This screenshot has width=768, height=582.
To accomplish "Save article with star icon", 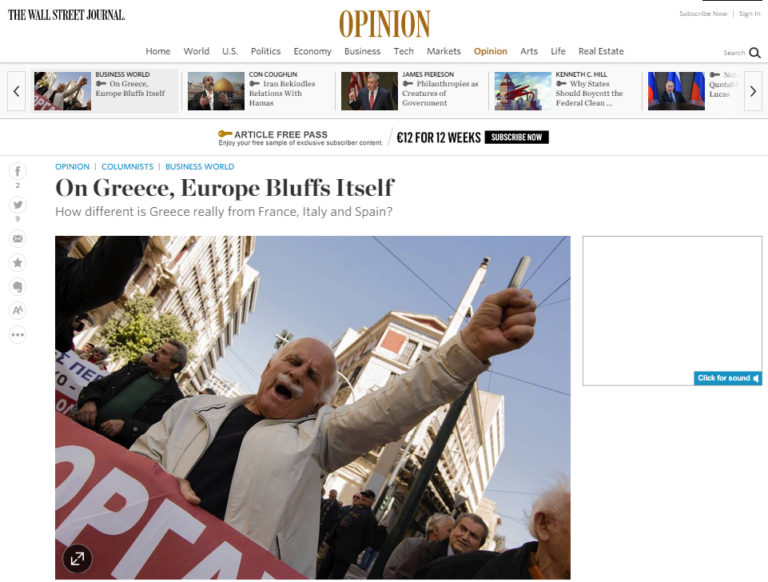I will (18, 263).
